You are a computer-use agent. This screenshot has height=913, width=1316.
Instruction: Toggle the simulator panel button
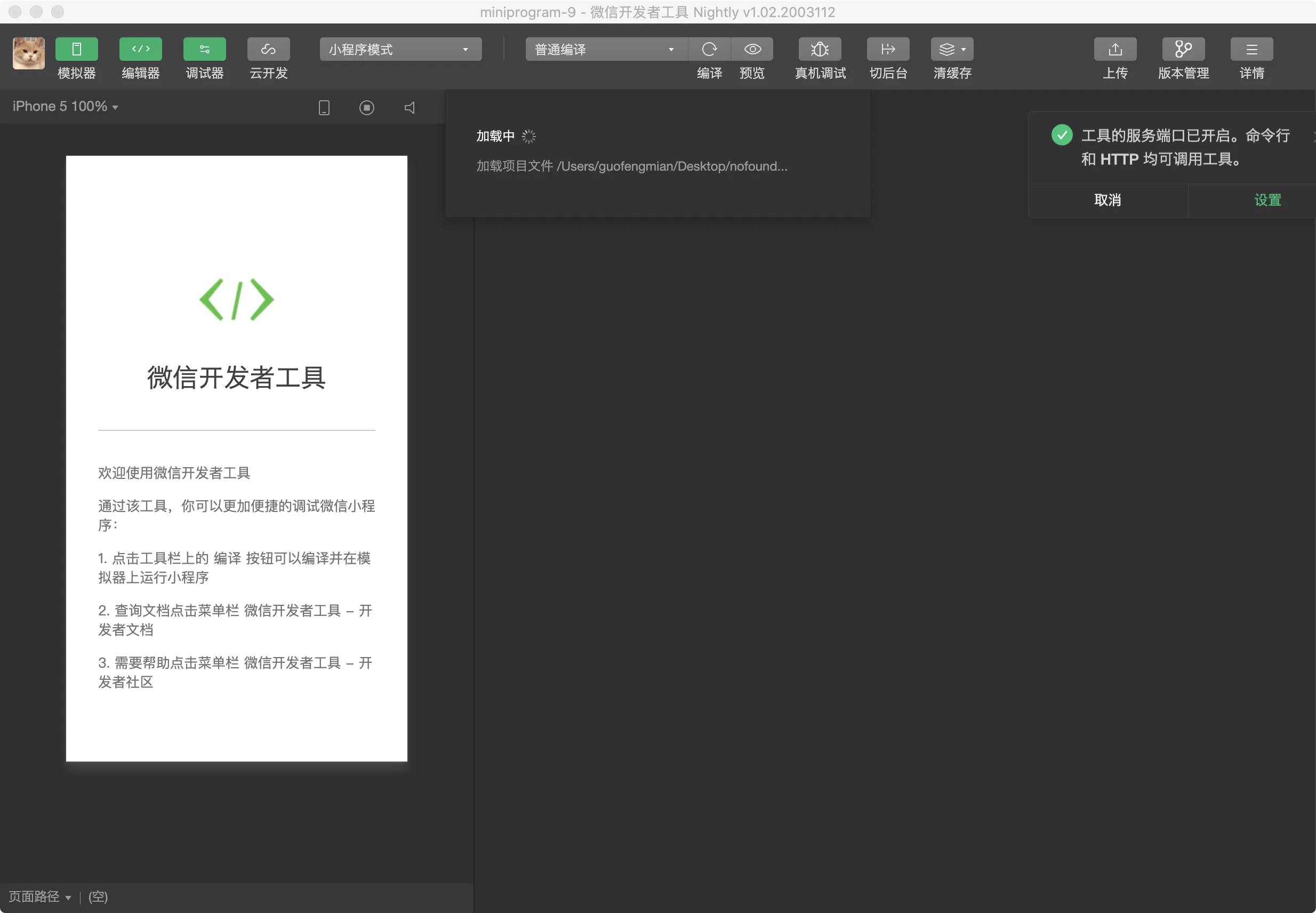point(77,49)
